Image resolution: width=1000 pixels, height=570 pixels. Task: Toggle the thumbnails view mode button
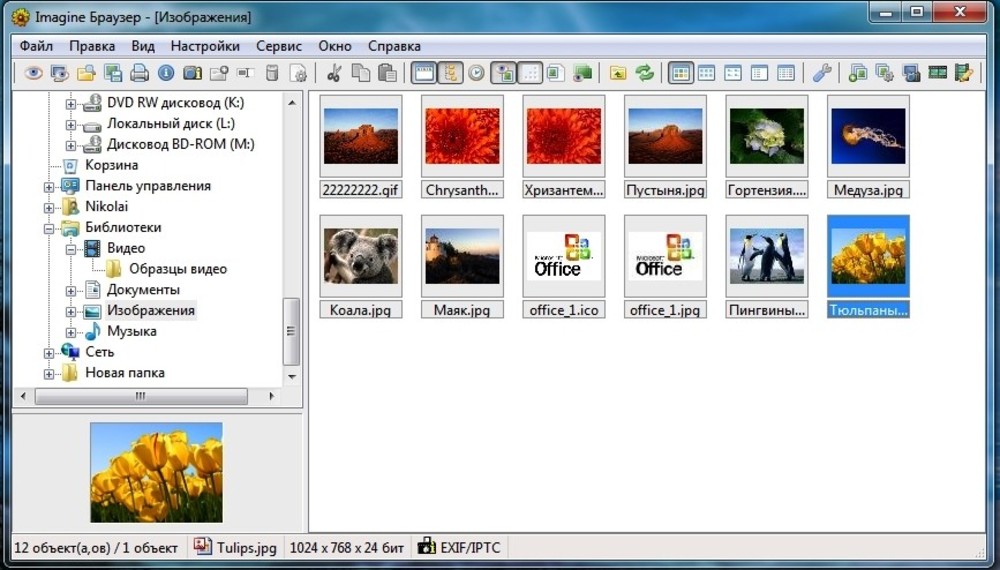point(681,73)
